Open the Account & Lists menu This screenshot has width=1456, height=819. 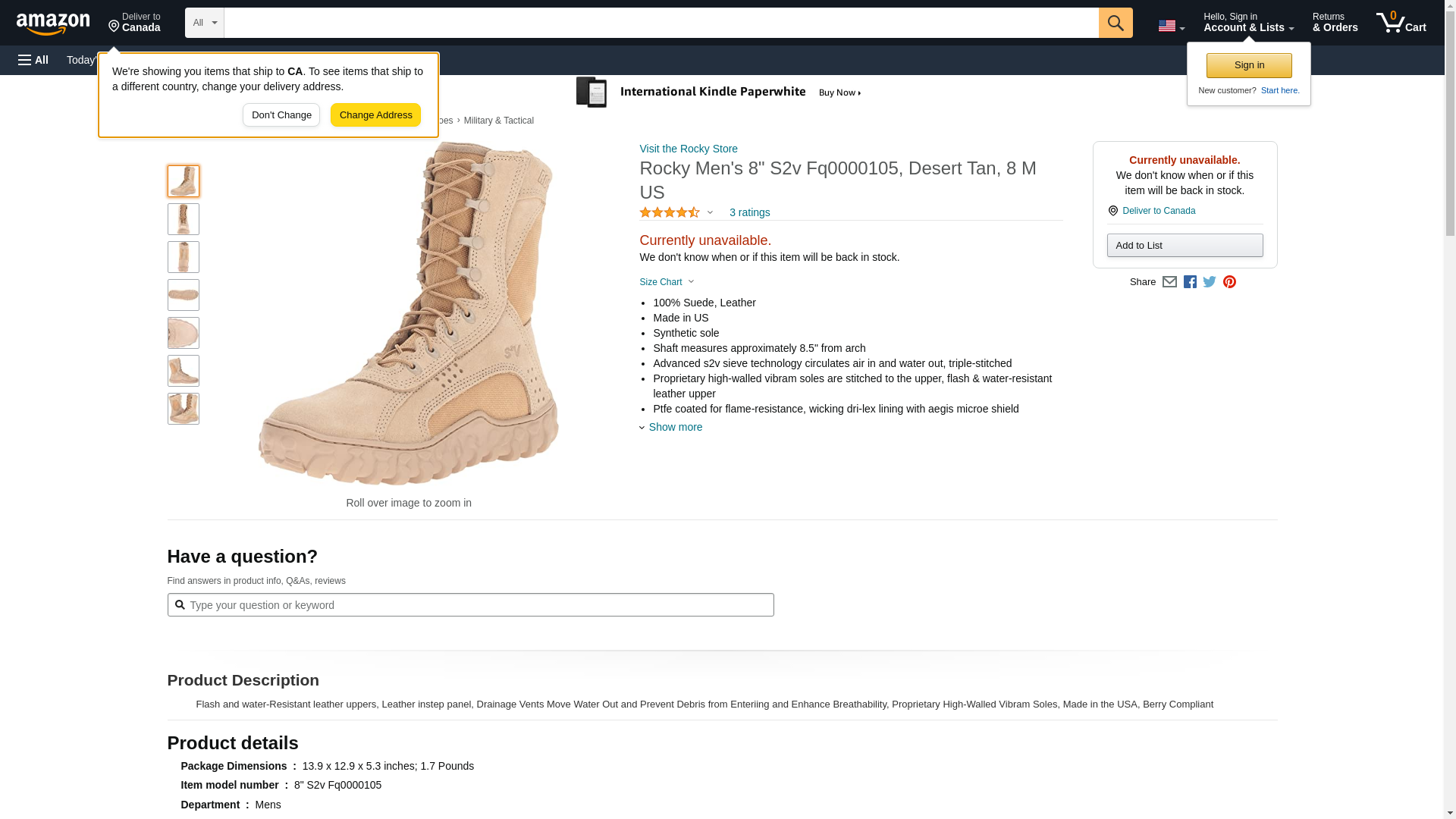pos(1248,23)
